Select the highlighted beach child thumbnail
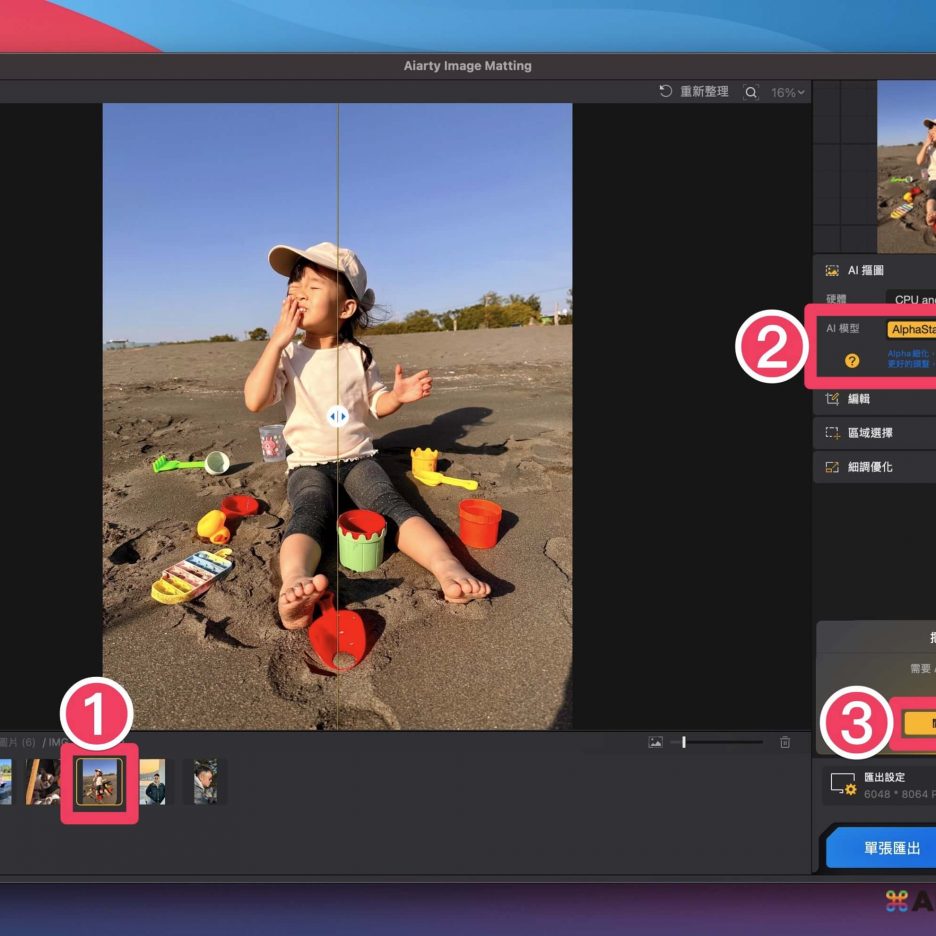Image resolution: width=936 pixels, height=936 pixels. pos(100,781)
